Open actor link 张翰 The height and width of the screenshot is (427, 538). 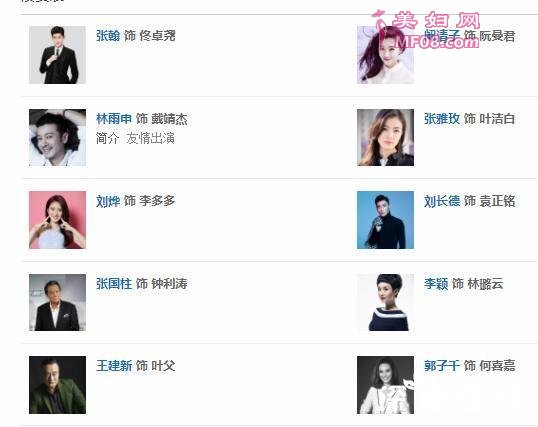(x=108, y=36)
